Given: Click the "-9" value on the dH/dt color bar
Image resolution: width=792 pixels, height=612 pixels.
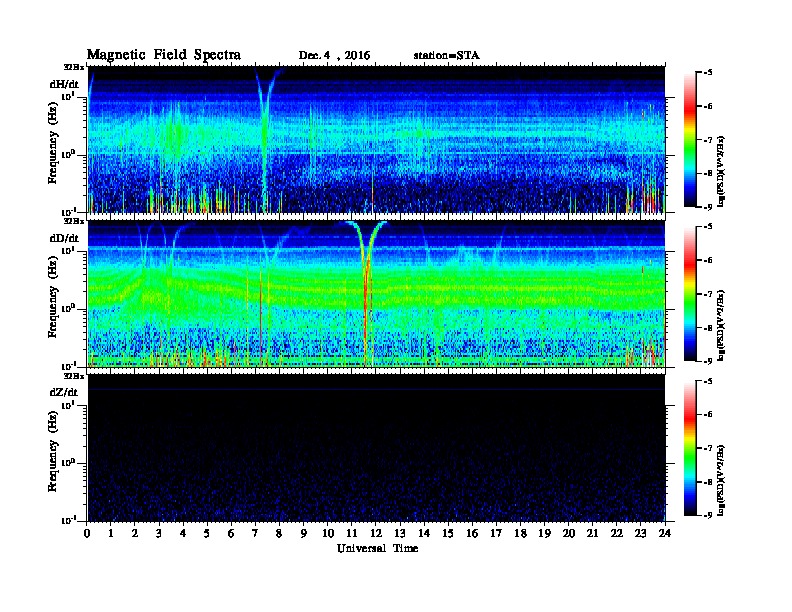Looking at the screenshot, I should (707, 207).
